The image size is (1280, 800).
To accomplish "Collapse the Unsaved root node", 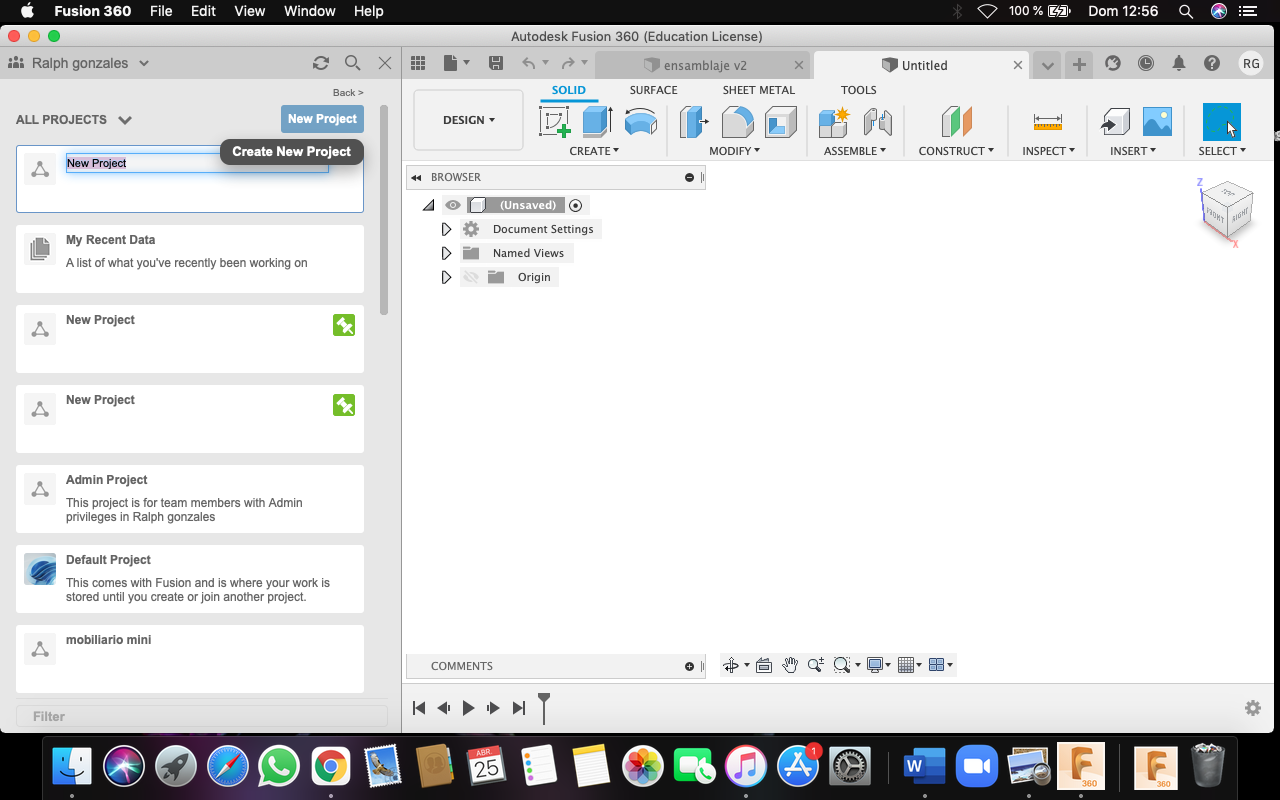I will tap(429, 205).
